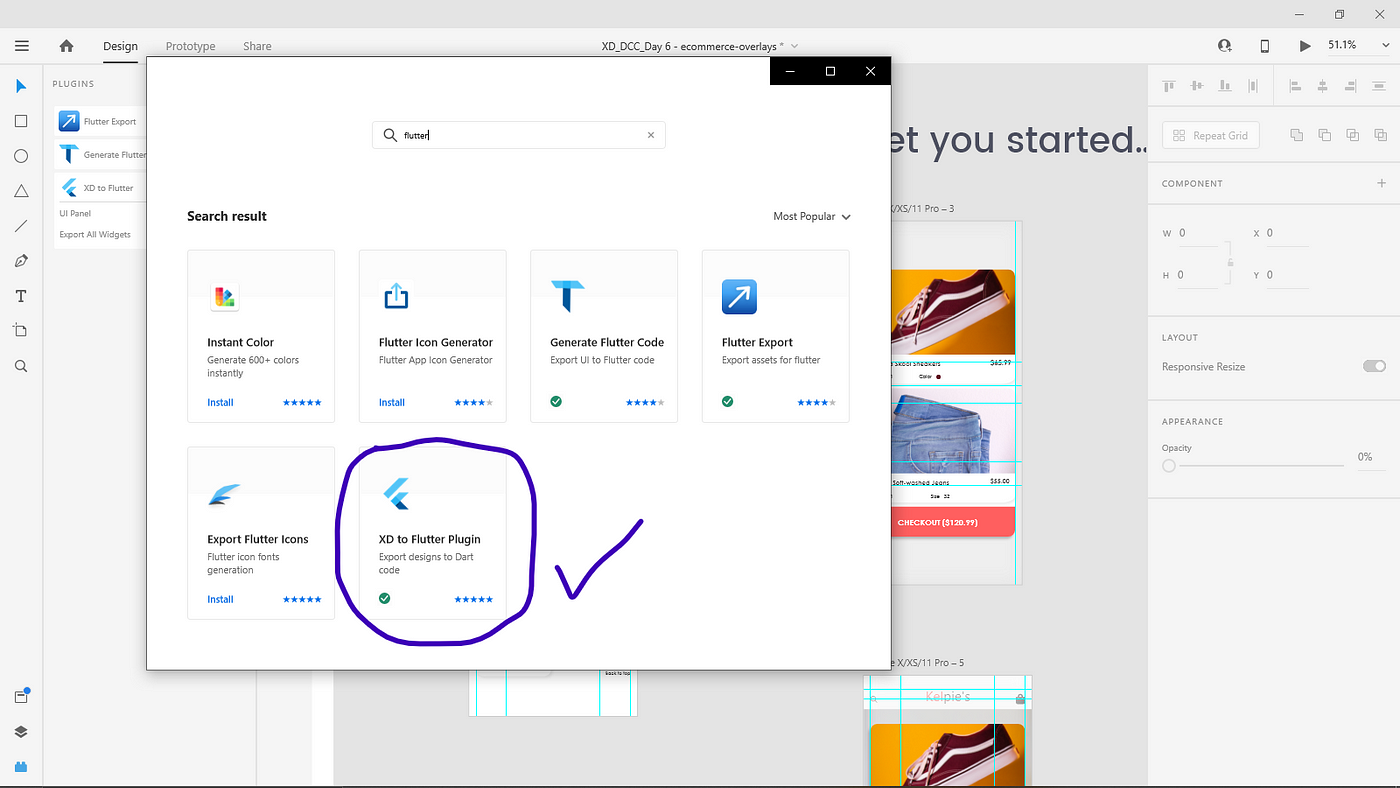Image resolution: width=1400 pixels, height=788 pixels.
Task: Click the Opacity slider handle
Action: click(1169, 465)
